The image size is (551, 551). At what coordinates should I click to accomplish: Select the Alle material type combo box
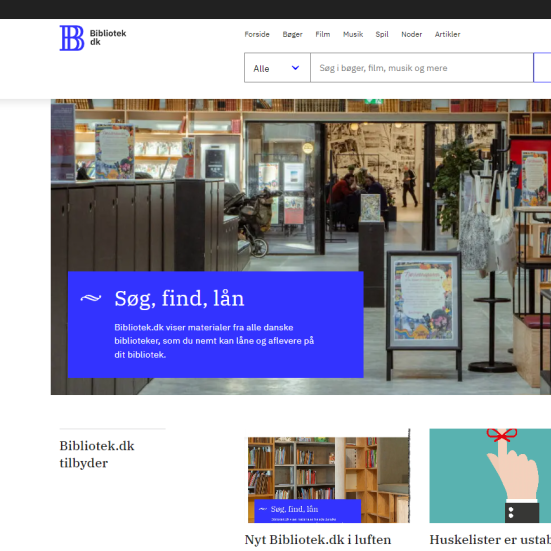(x=277, y=68)
